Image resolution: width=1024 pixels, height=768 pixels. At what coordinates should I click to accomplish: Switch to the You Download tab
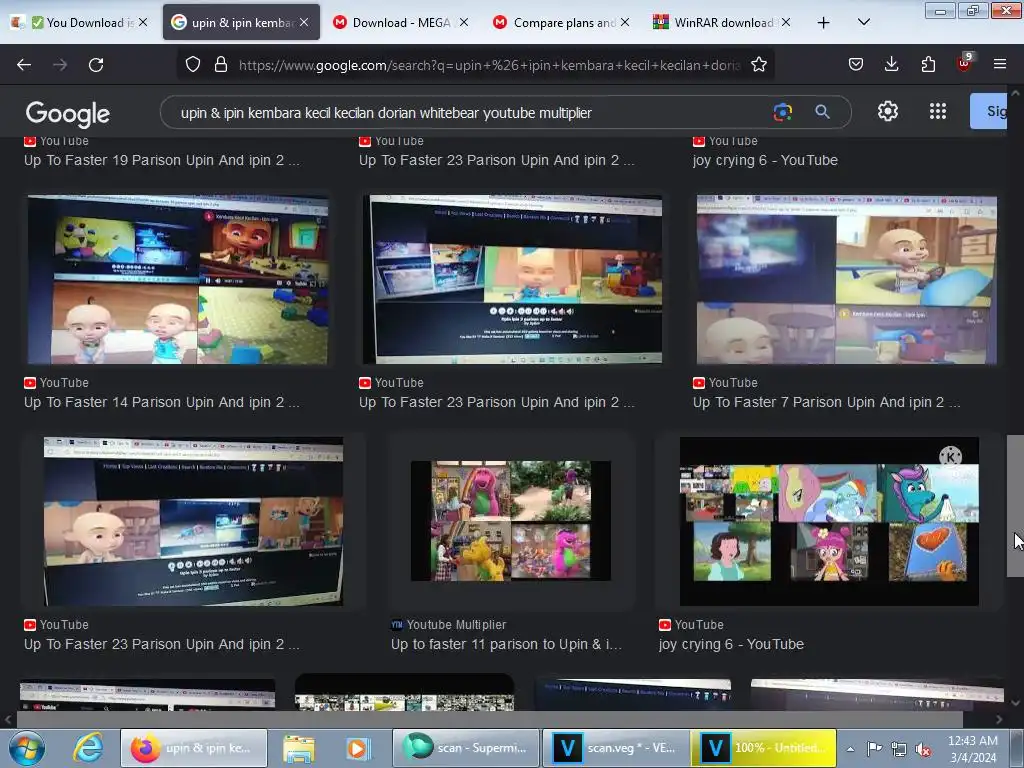point(80,22)
